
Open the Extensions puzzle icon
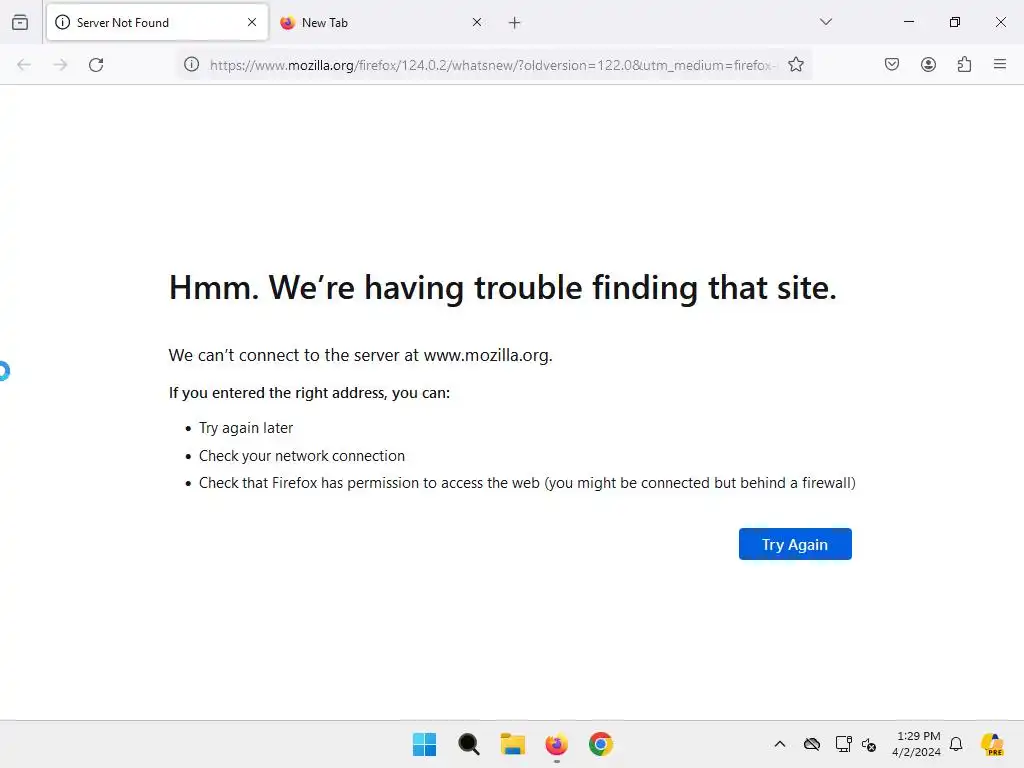point(964,64)
